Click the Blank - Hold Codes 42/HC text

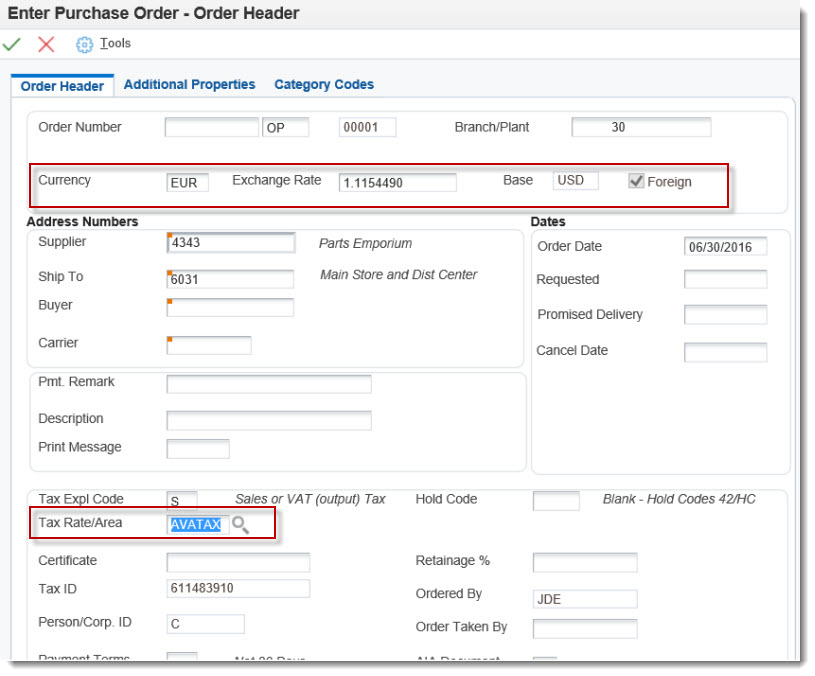coord(679,499)
